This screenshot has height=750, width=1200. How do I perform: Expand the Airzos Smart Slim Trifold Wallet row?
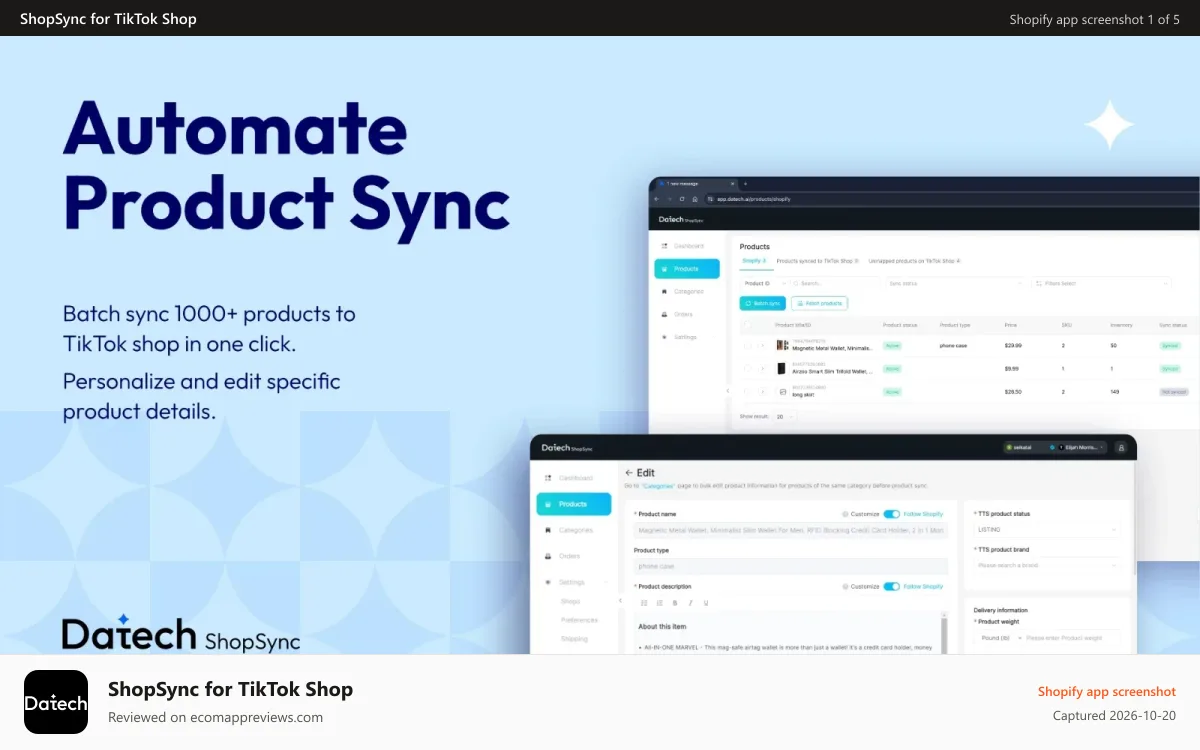762,369
